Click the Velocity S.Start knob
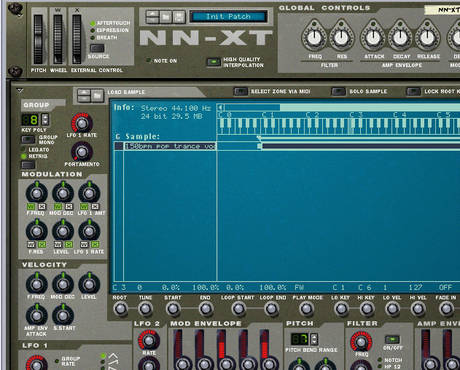The height and width of the screenshot is (370, 460). click(63, 315)
